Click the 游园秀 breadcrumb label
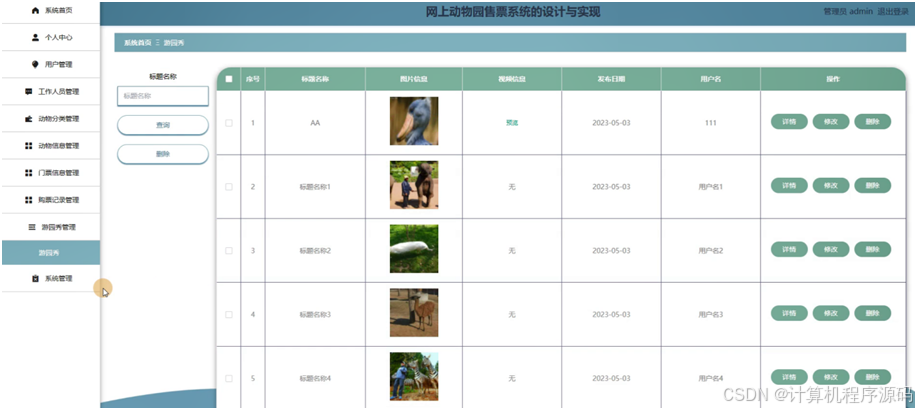Image resolution: width=917 pixels, height=410 pixels. point(174,43)
